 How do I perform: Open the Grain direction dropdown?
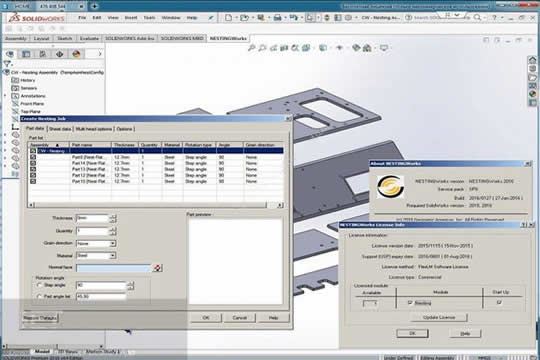(x=96, y=244)
